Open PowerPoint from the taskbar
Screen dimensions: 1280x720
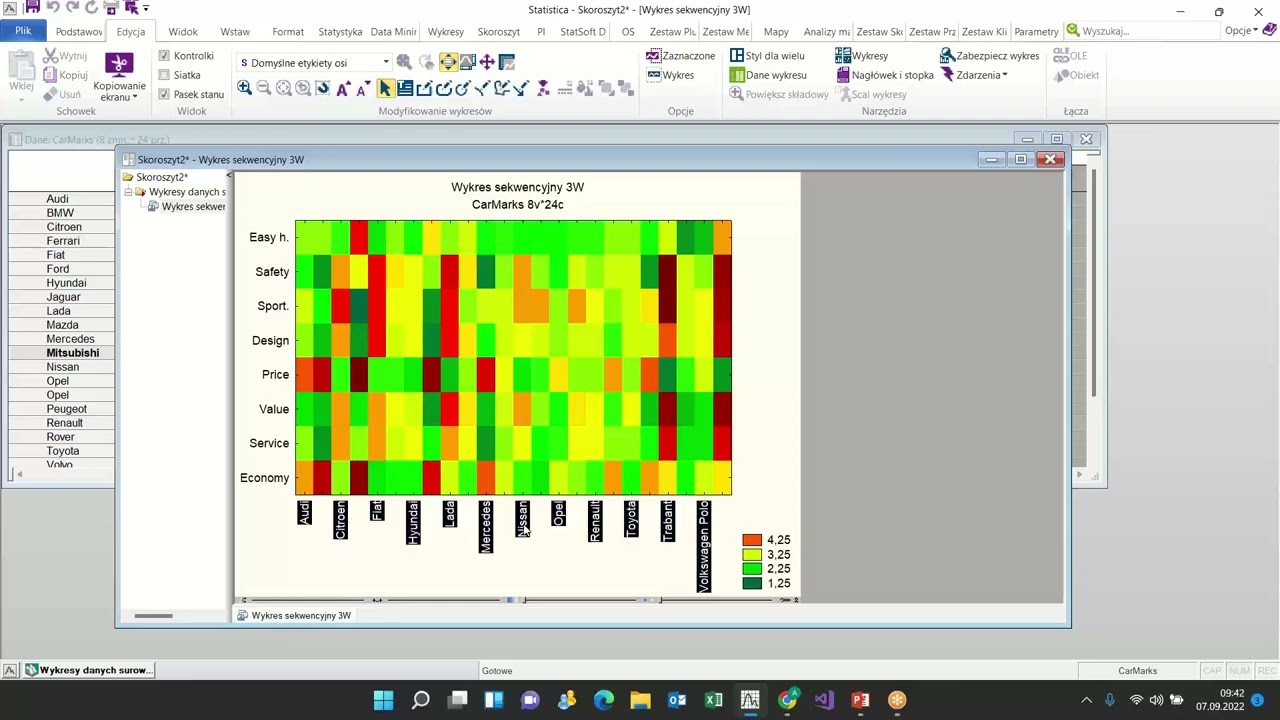pyautogui.click(x=860, y=700)
